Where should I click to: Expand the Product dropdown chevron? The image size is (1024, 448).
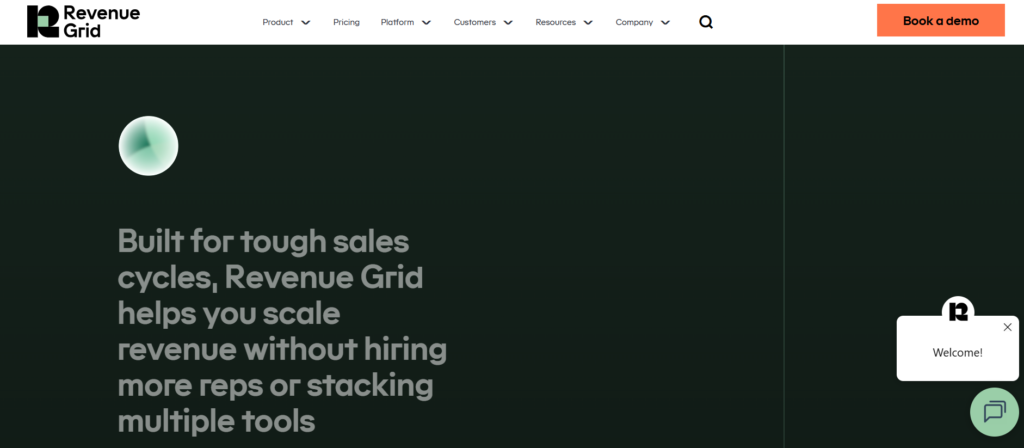306,22
